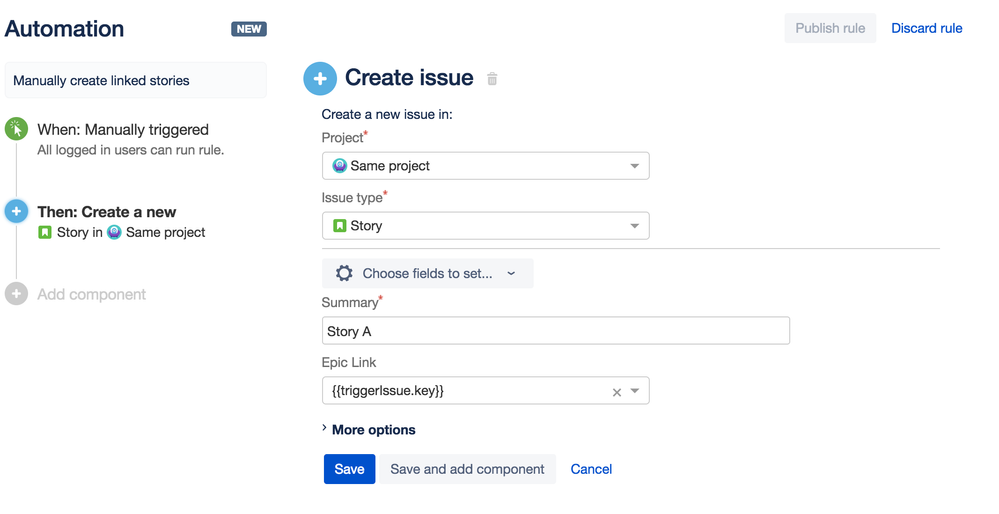The image size is (999, 514).
Task: Delete the Create issue component via trash icon
Action: click(492, 79)
